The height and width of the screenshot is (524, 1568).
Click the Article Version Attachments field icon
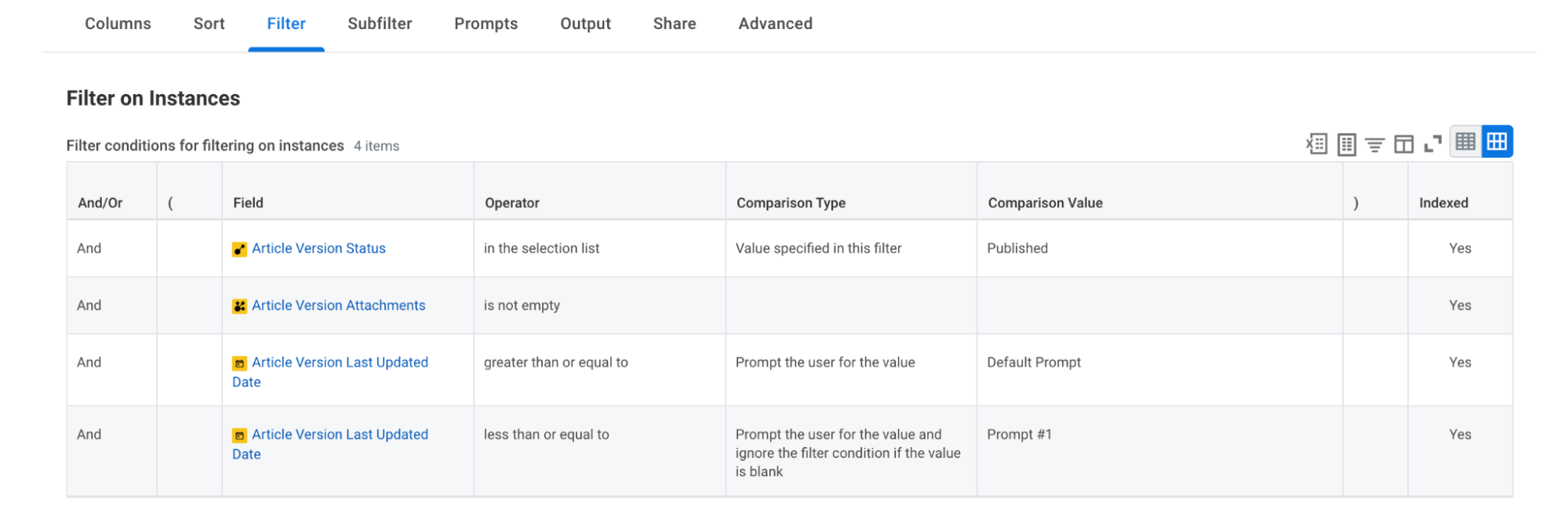pyautogui.click(x=239, y=307)
